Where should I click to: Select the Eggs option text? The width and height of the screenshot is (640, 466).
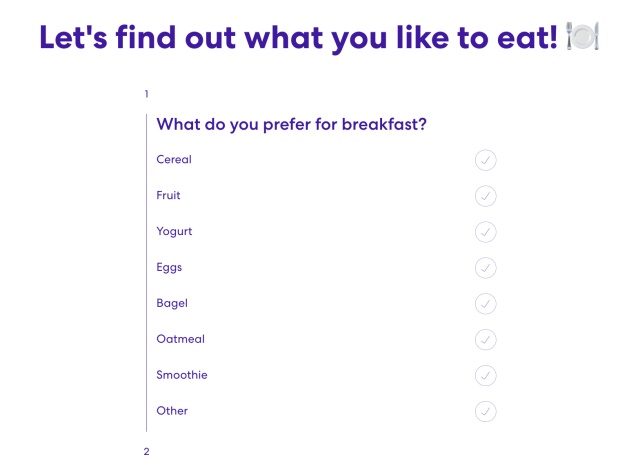[170, 267]
